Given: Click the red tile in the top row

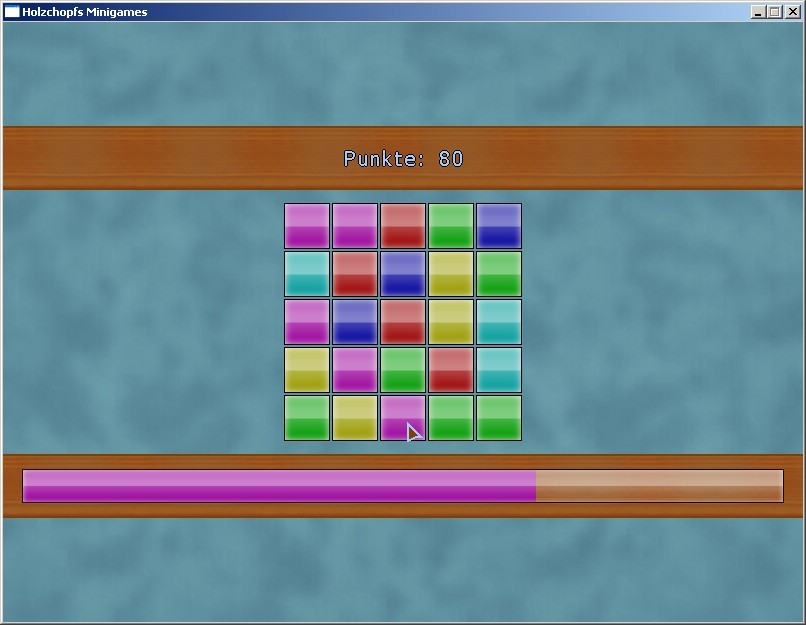Looking at the screenshot, I should point(403,226).
